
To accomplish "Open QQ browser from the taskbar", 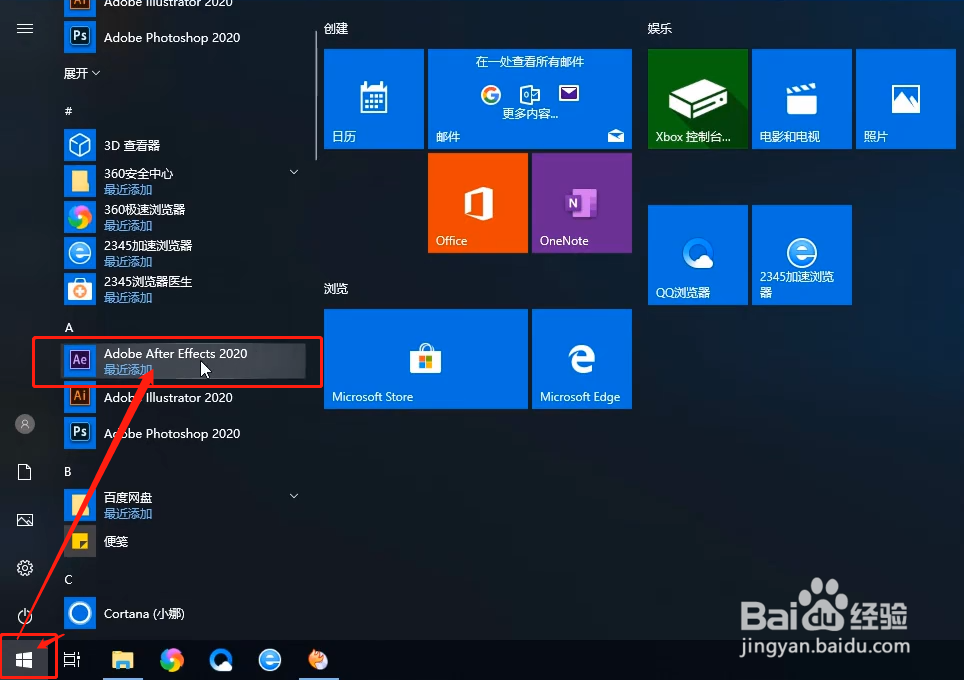I will [x=221, y=660].
